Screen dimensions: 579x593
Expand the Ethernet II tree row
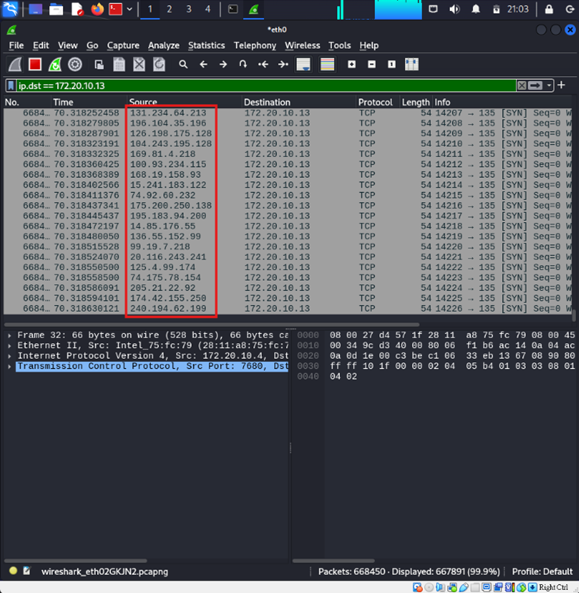pyautogui.click(x=9, y=346)
